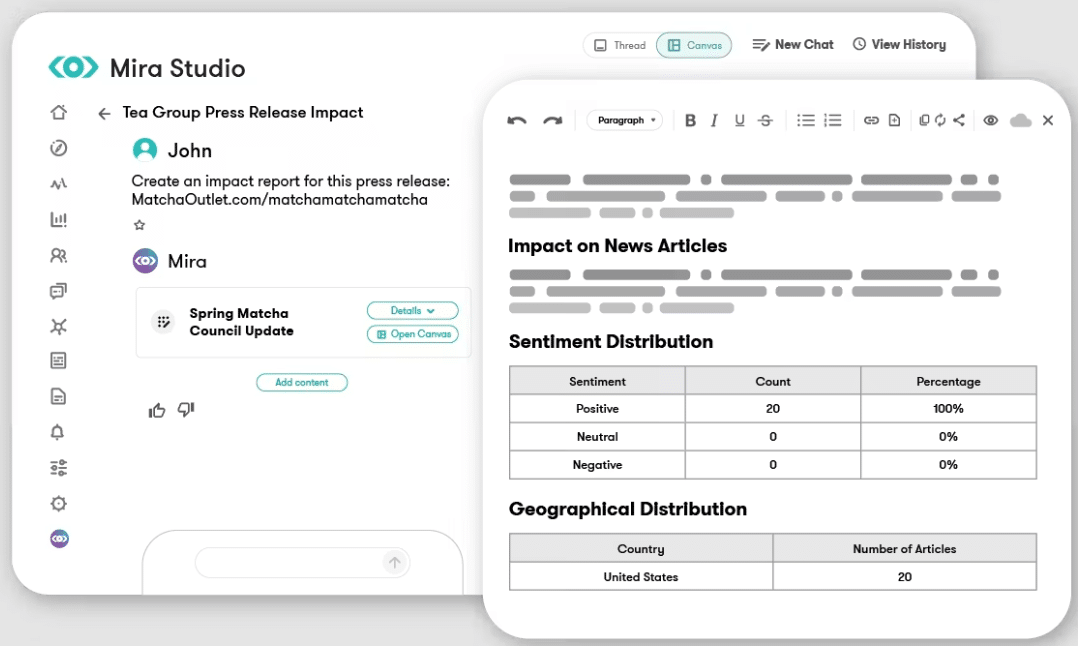This screenshot has width=1078, height=646.
Task: Toggle bold formatting
Action: [690, 120]
